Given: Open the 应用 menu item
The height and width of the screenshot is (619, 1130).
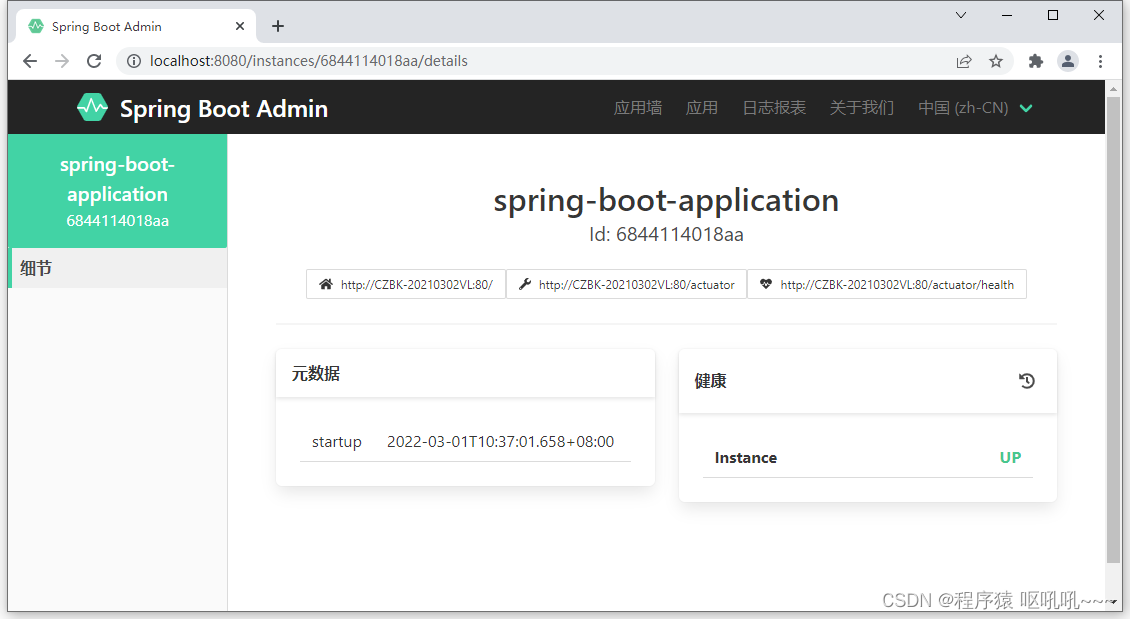Looking at the screenshot, I should [x=701, y=108].
